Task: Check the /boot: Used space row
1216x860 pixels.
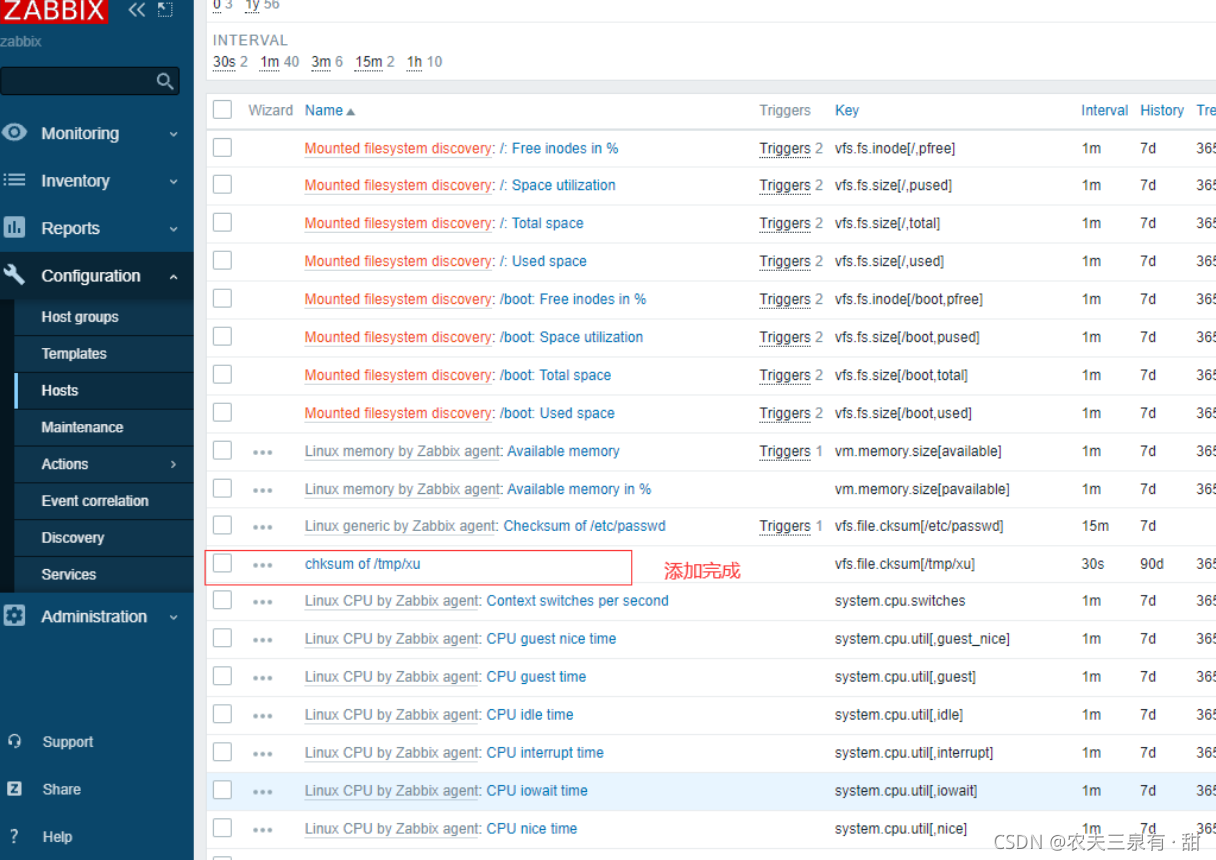Action: tap(222, 411)
